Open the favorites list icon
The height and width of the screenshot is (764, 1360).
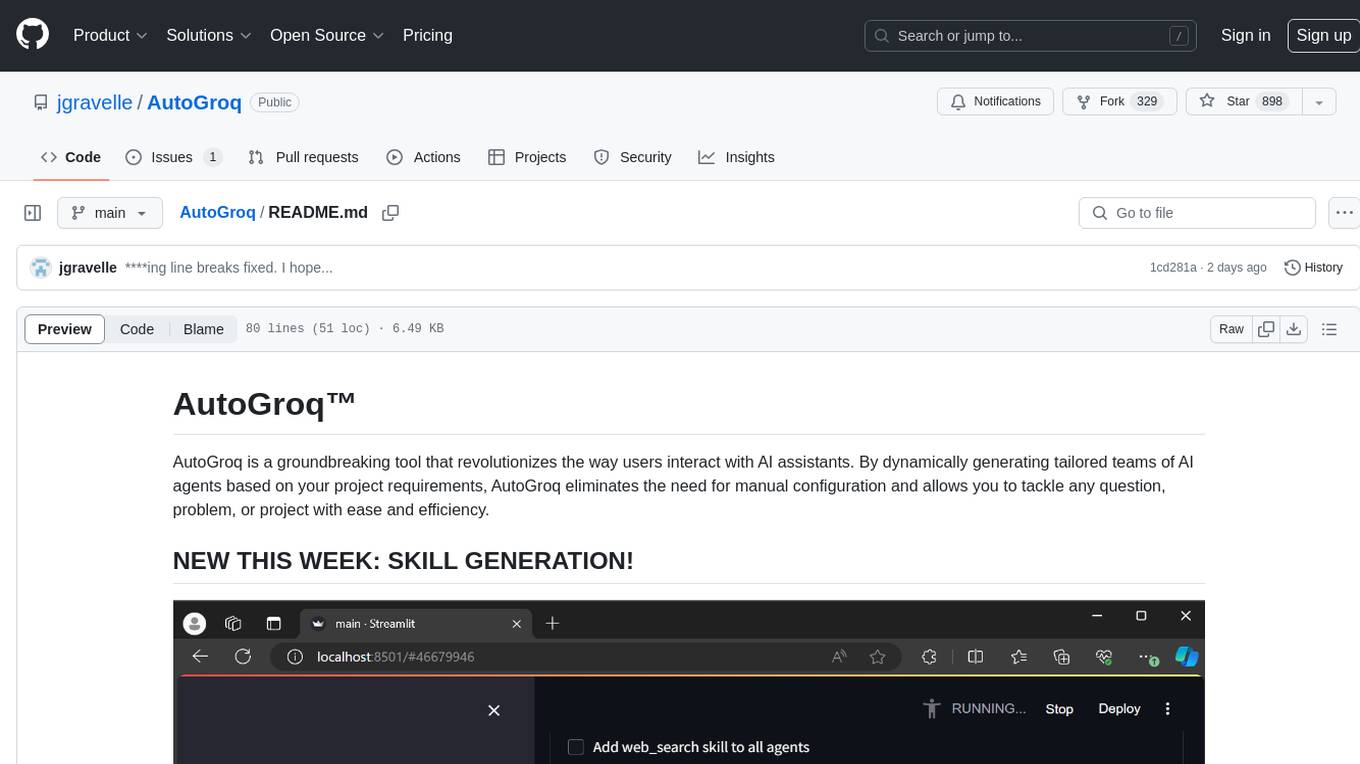(x=1019, y=657)
